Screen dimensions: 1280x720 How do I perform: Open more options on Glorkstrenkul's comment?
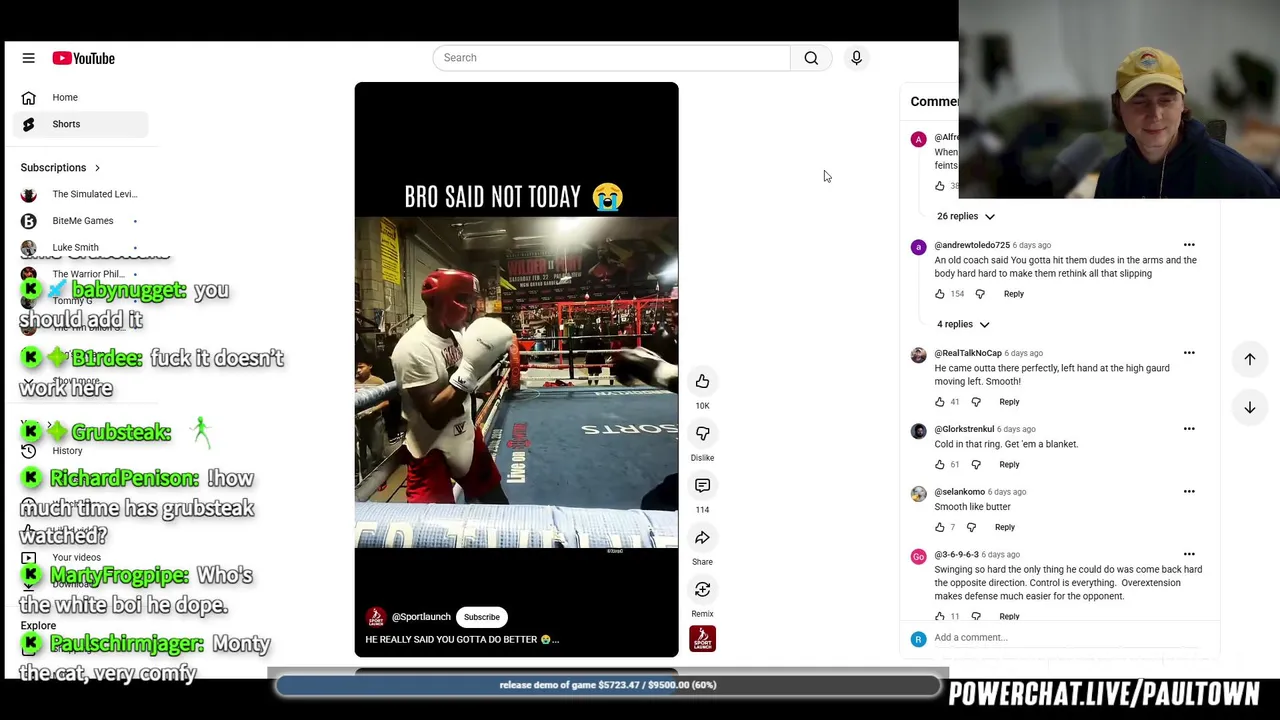click(x=1189, y=429)
